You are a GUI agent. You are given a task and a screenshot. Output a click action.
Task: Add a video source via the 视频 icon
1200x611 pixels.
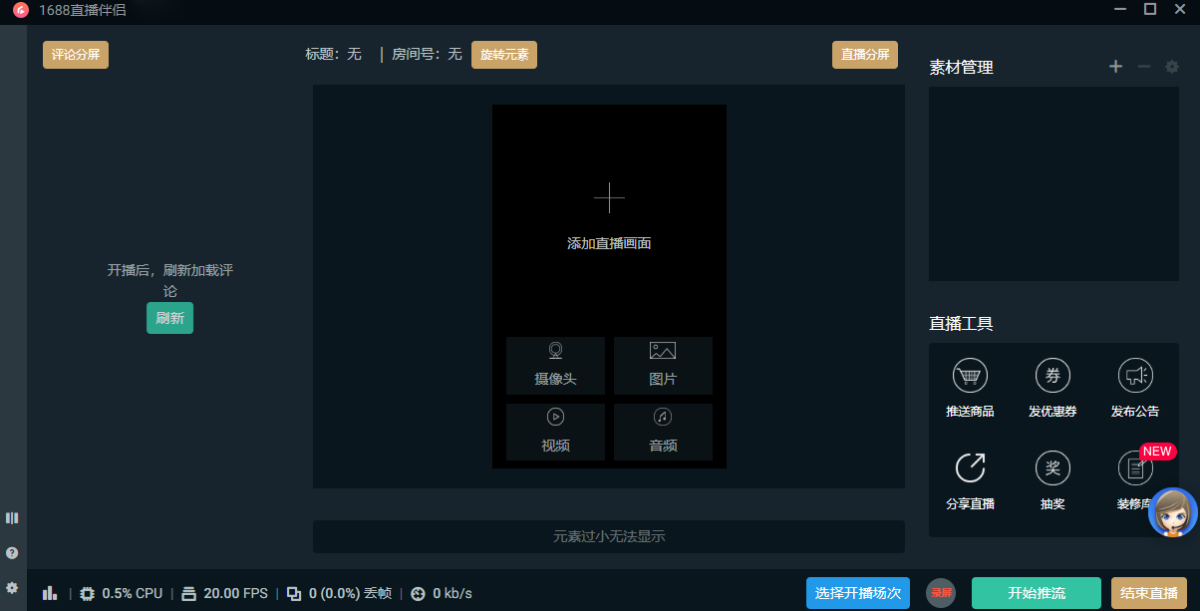point(555,432)
